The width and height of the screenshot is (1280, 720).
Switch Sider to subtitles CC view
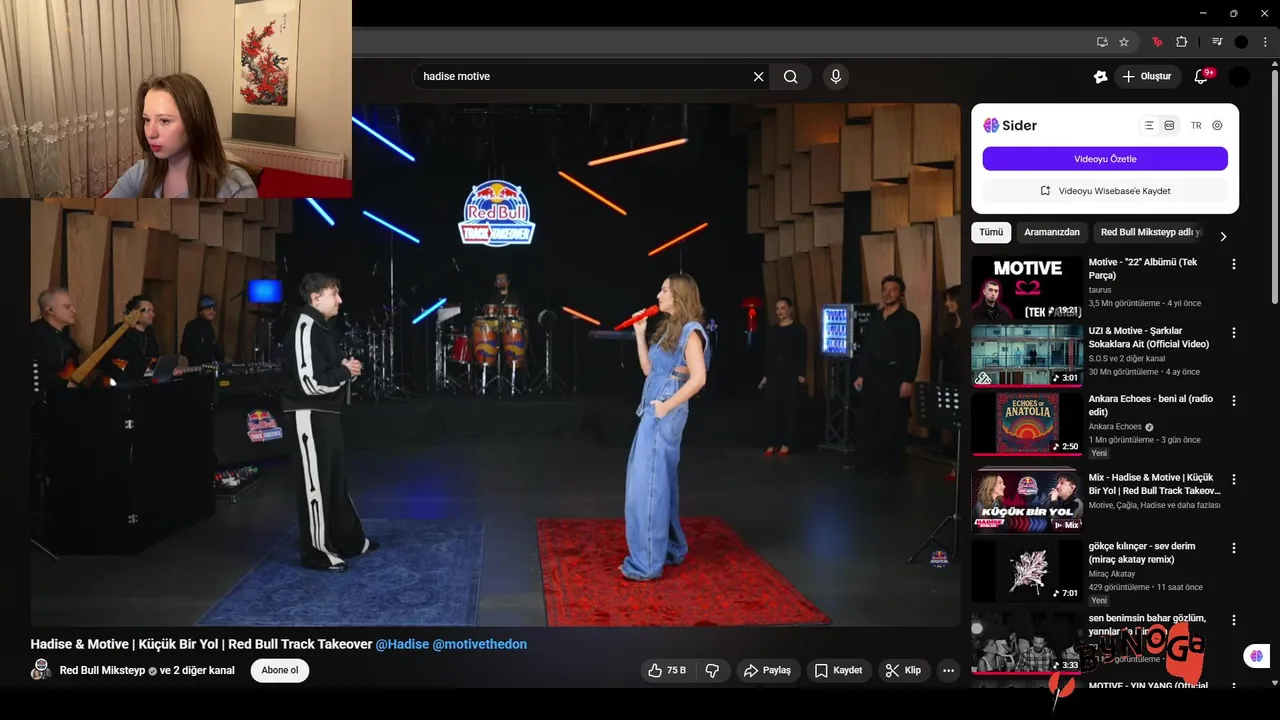click(x=1169, y=125)
